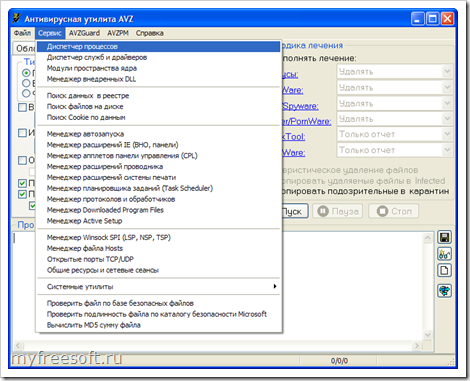Image resolution: width=470 pixels, height=381 pixels.
Task: Choose Открытые порты TCP/UDP
Action: point(158,259)
